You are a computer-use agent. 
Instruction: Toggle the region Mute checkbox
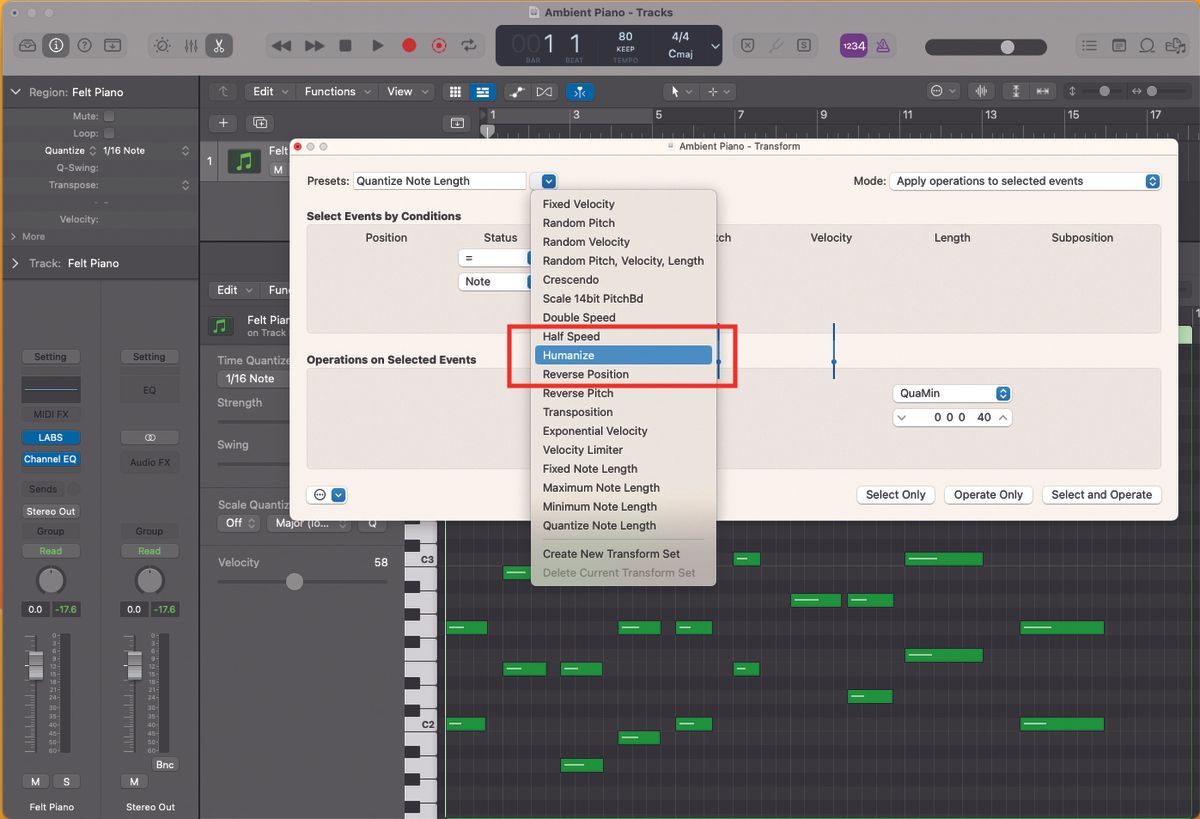(109, 117)
